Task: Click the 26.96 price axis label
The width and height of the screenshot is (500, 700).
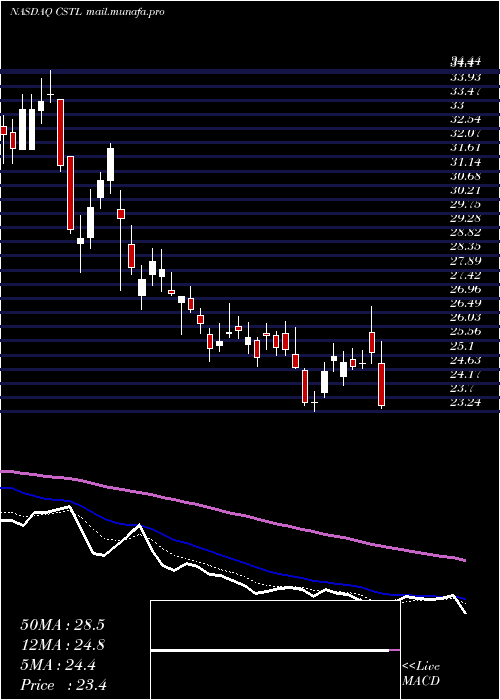Action: coord(465,289)
